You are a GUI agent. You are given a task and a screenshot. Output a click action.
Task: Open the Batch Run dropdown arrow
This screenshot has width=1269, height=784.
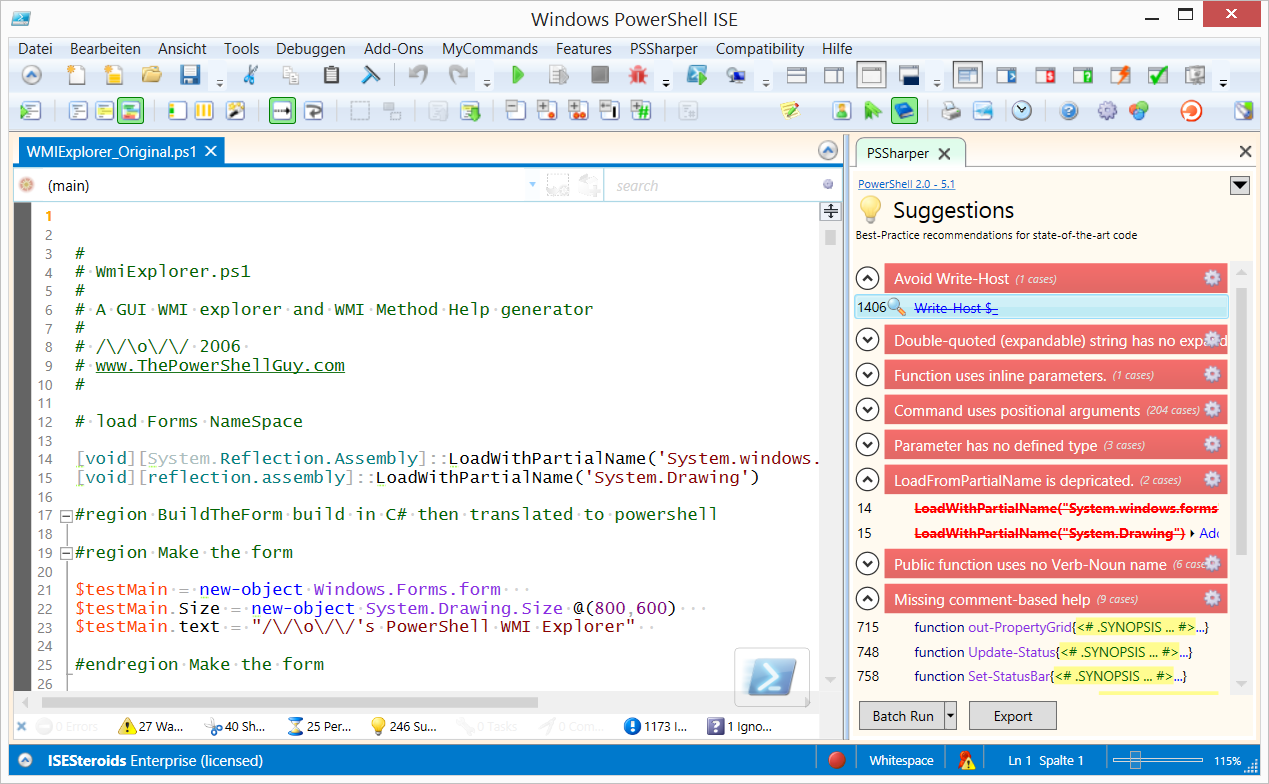950,716
